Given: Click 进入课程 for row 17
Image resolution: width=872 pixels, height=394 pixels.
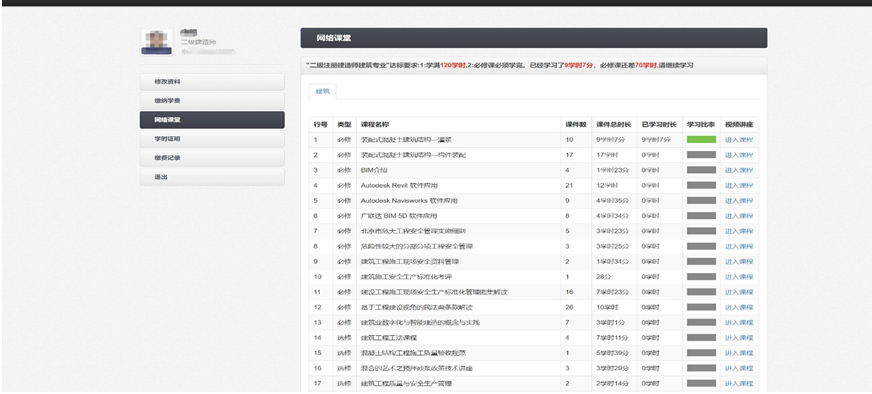Looking at the screenshot, I should [x=739, y=383].
